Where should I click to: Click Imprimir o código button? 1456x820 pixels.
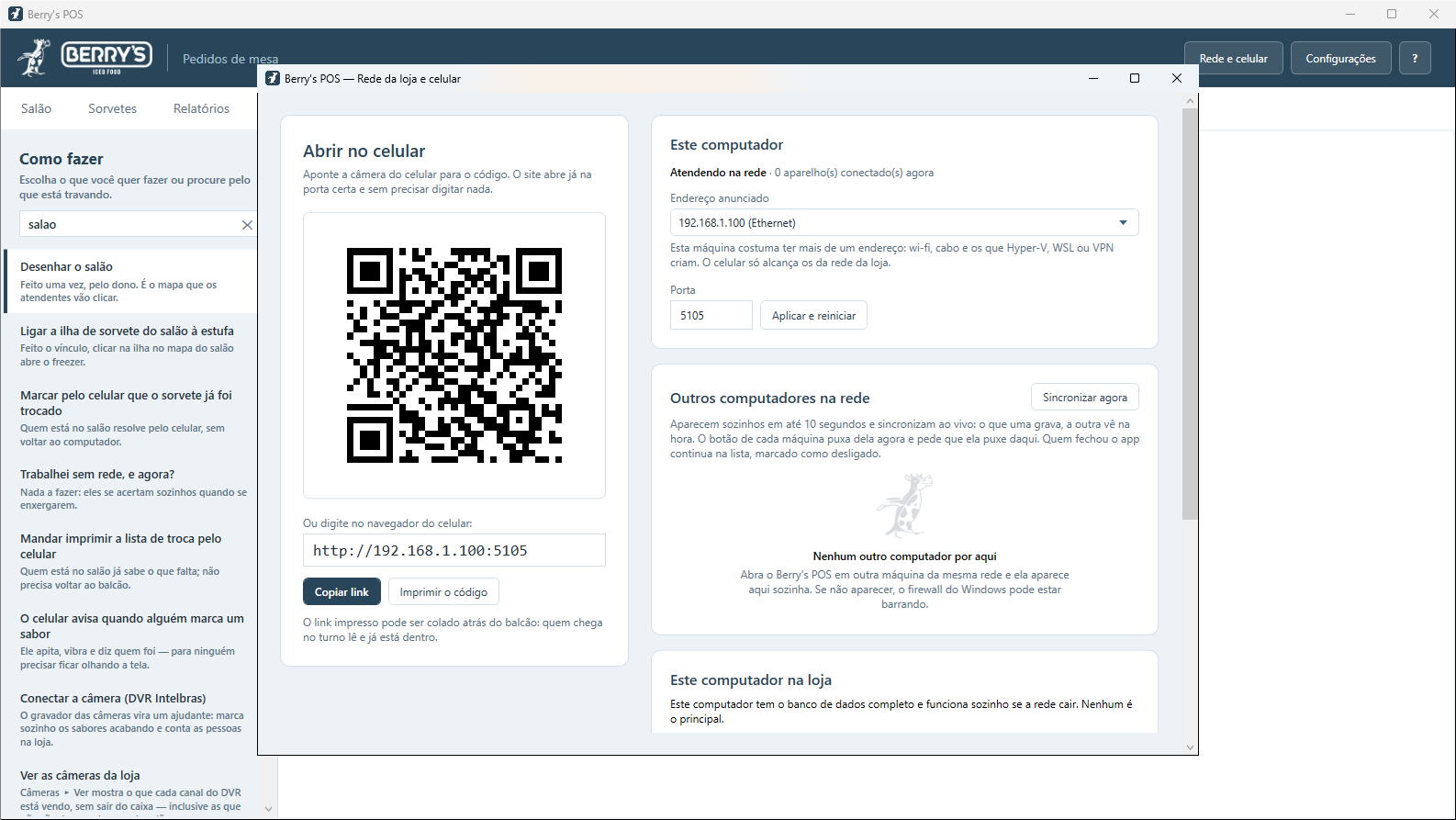(x=443, y=592)
